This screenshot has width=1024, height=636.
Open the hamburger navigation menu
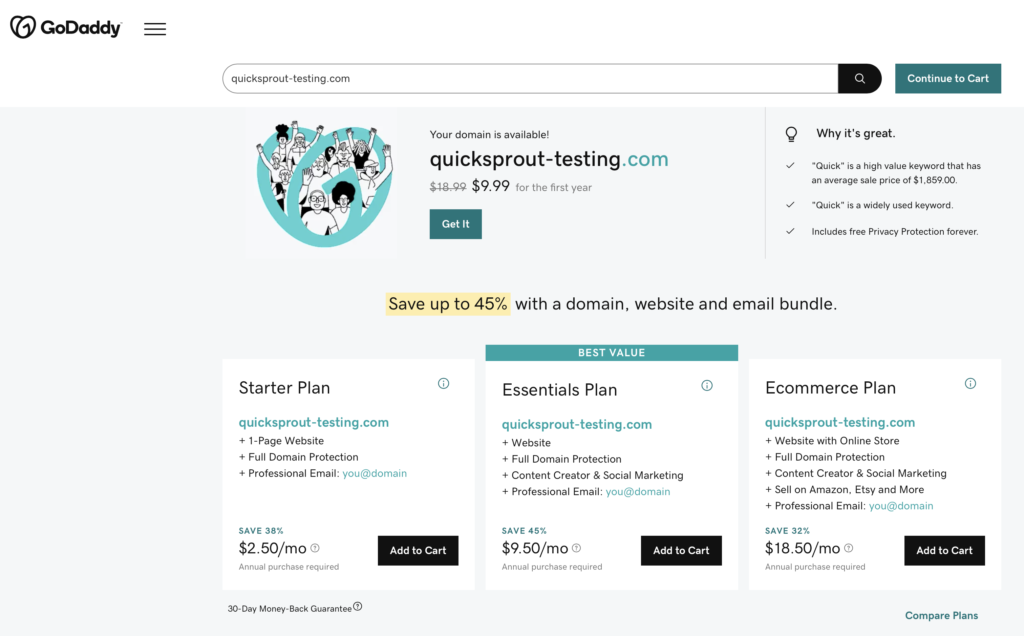[x=155, y=29]
